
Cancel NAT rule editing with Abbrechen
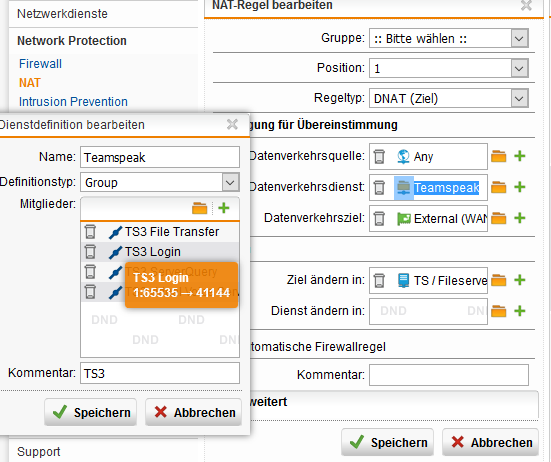click(x=491, y=442)
